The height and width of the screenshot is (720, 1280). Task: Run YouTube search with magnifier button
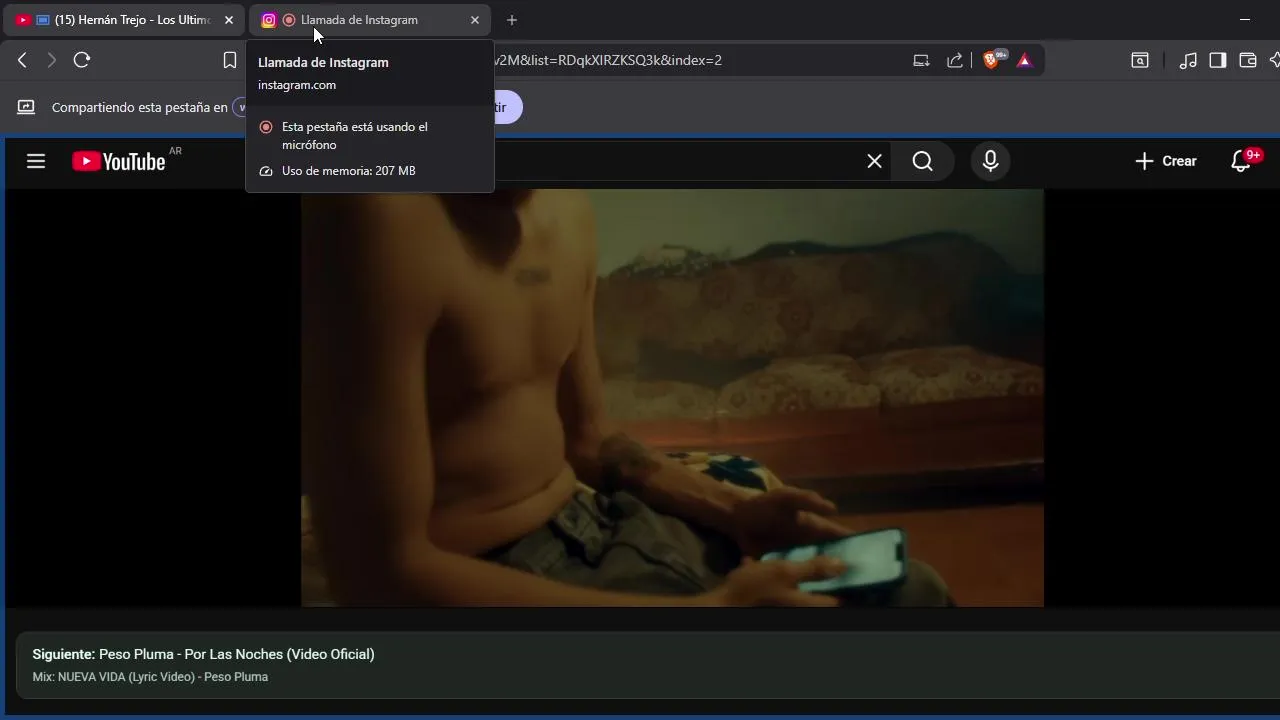pyautogui.click(x=923, y=161)
